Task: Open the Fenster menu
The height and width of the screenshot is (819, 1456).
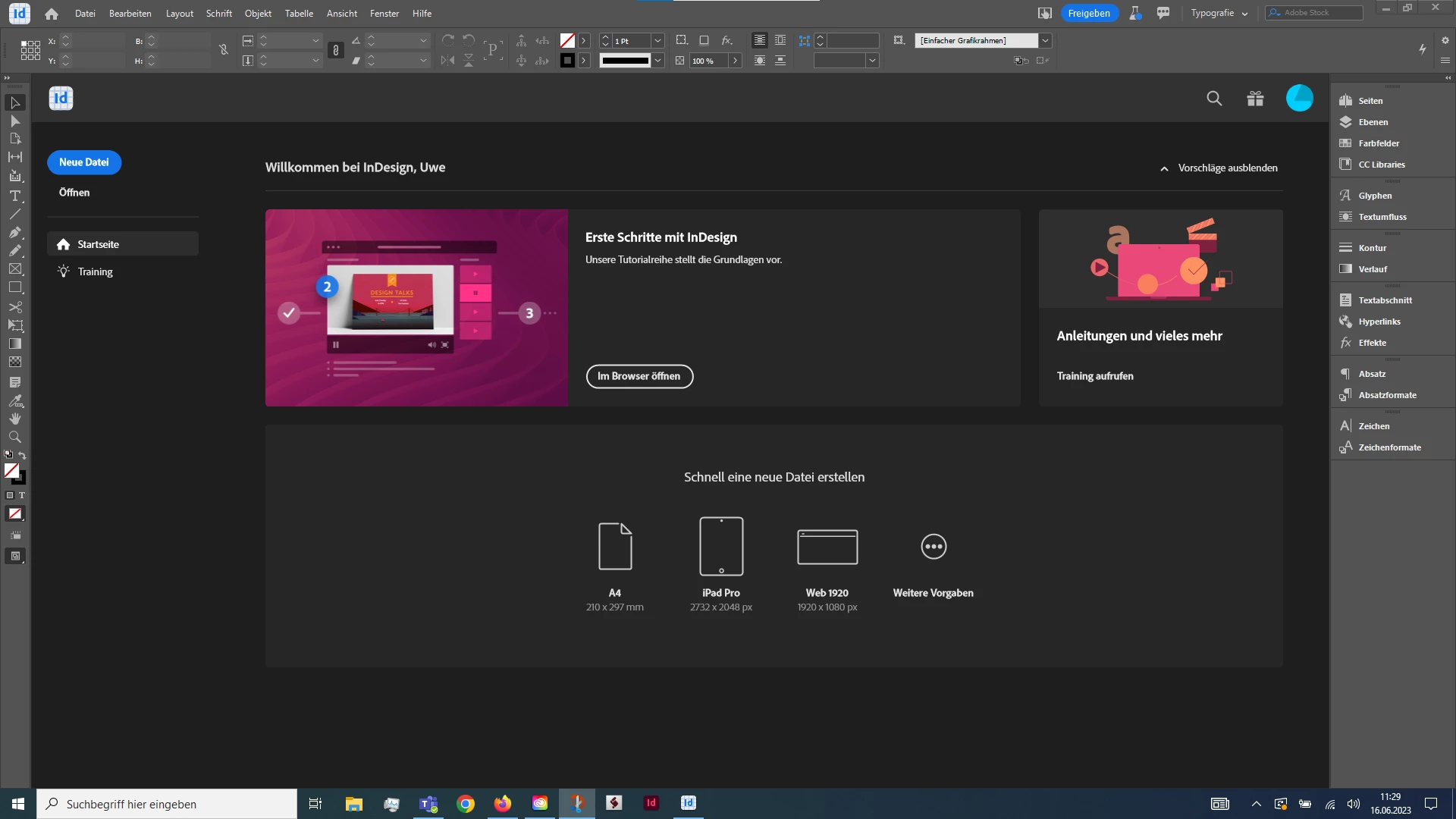Action: point(384,13)
